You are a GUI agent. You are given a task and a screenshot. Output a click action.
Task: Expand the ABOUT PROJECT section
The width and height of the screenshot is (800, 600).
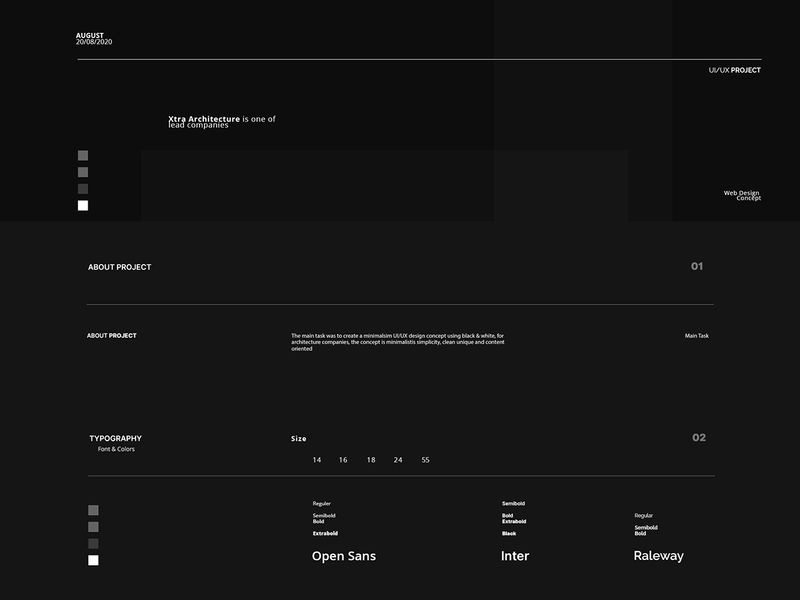click(x=120, y=267)
